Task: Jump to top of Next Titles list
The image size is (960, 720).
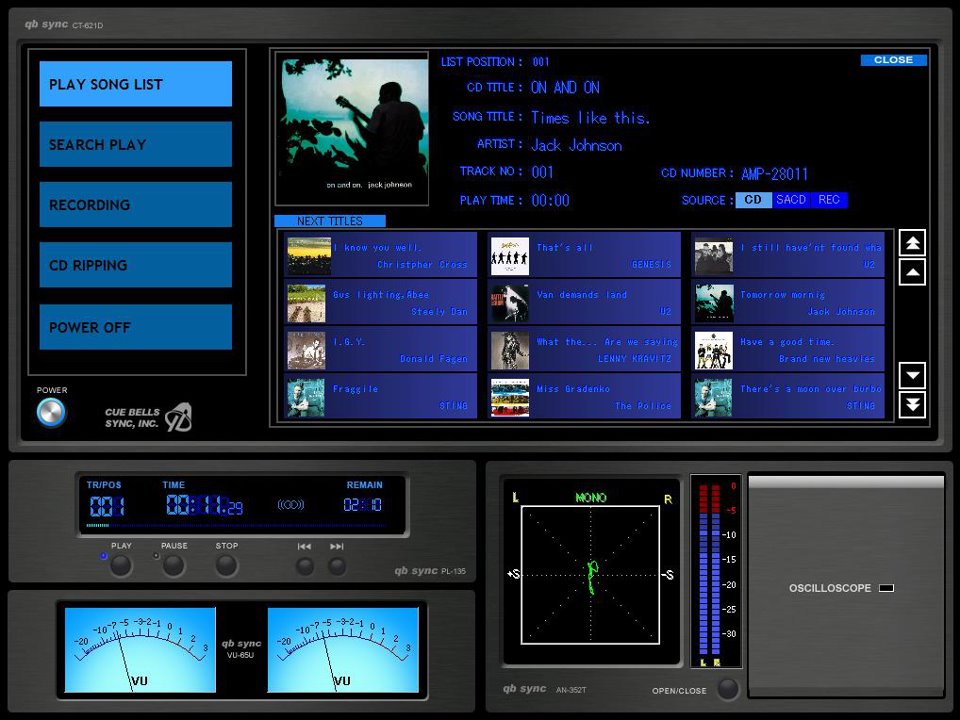Action: [912, 243]
